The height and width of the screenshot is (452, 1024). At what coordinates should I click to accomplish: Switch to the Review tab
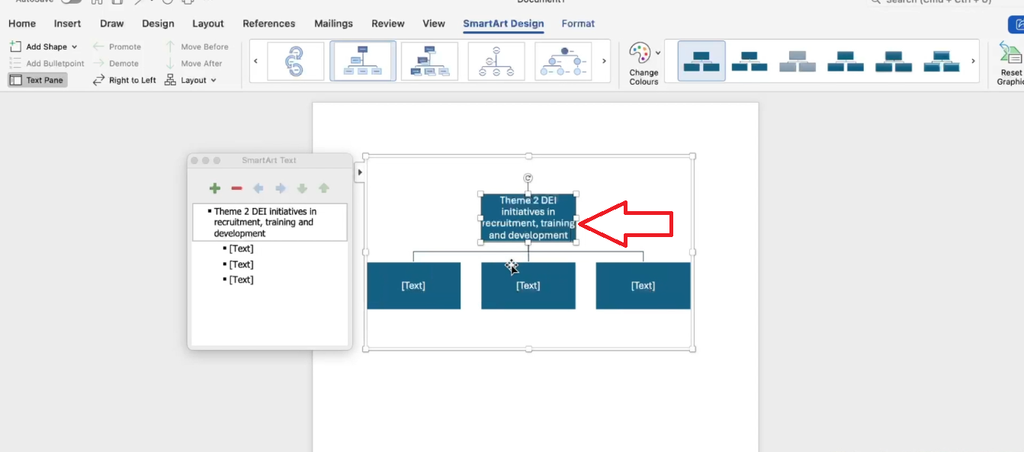tap(388, 24)
